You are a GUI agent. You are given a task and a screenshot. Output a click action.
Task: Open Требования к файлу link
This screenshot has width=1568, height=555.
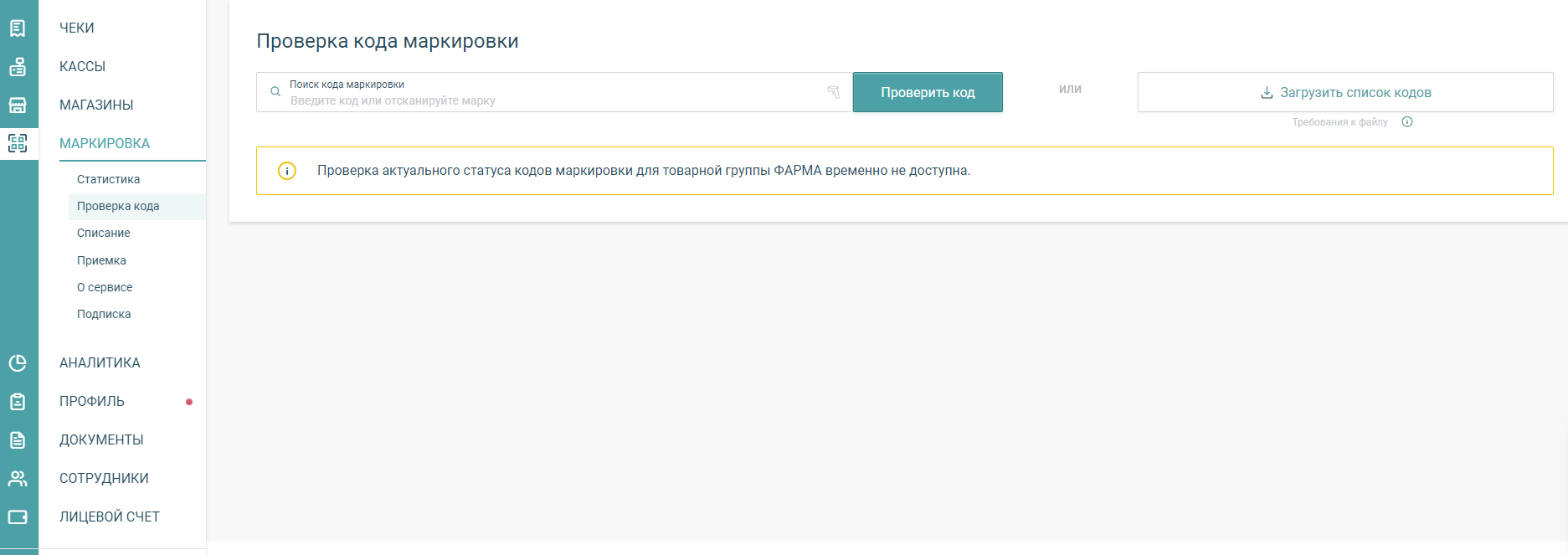pos(1339,122)
